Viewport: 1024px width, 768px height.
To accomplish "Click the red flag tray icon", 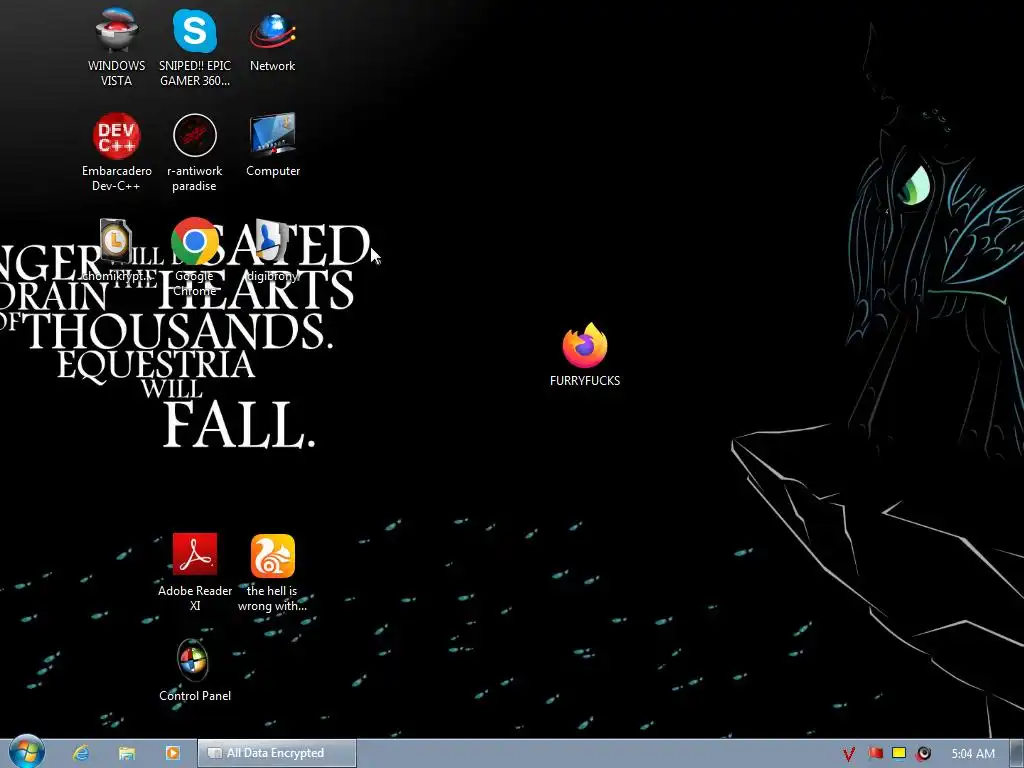I will pos(875,753).
